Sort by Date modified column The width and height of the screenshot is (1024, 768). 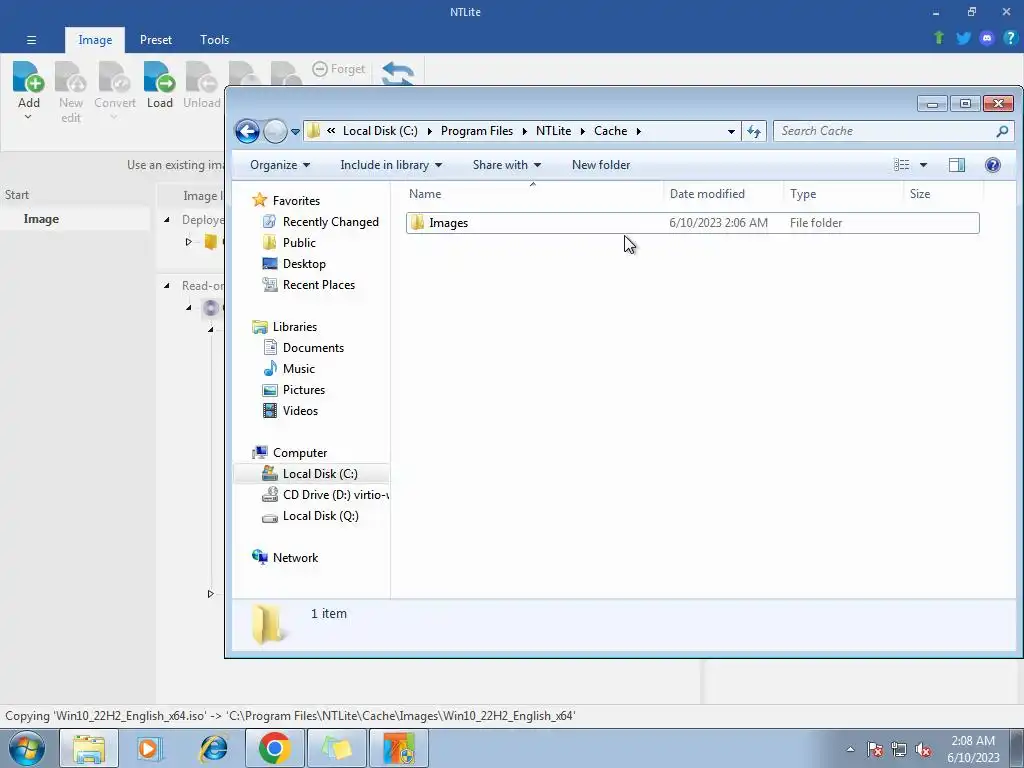pyautogui.click(x=723, y=194)
